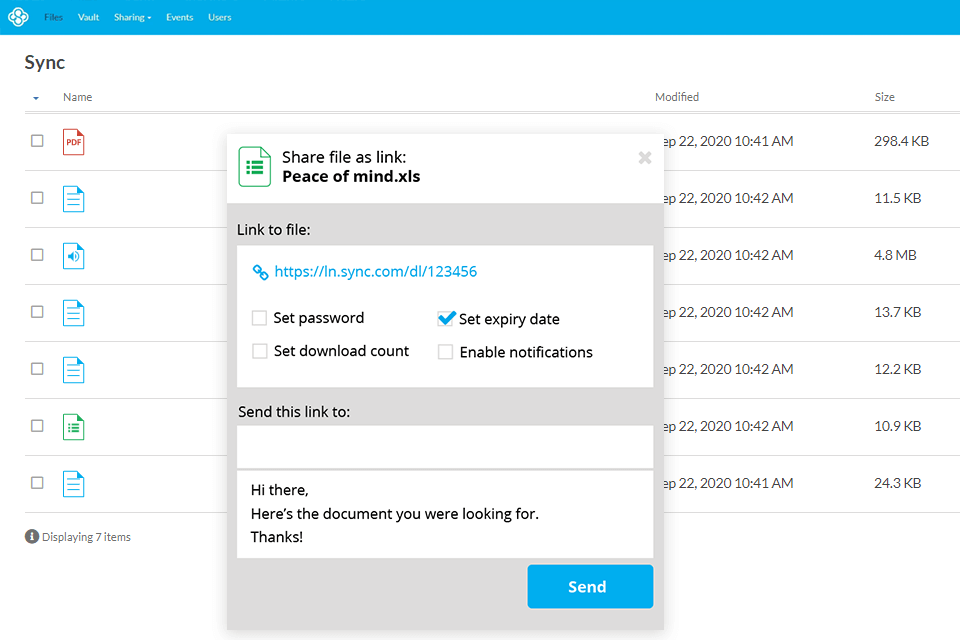Viewport: 960px width, 640px height.
Task: Click the spreadsheet icon in share dialog header
Action: pyautogui.click(x=255, y=167)
